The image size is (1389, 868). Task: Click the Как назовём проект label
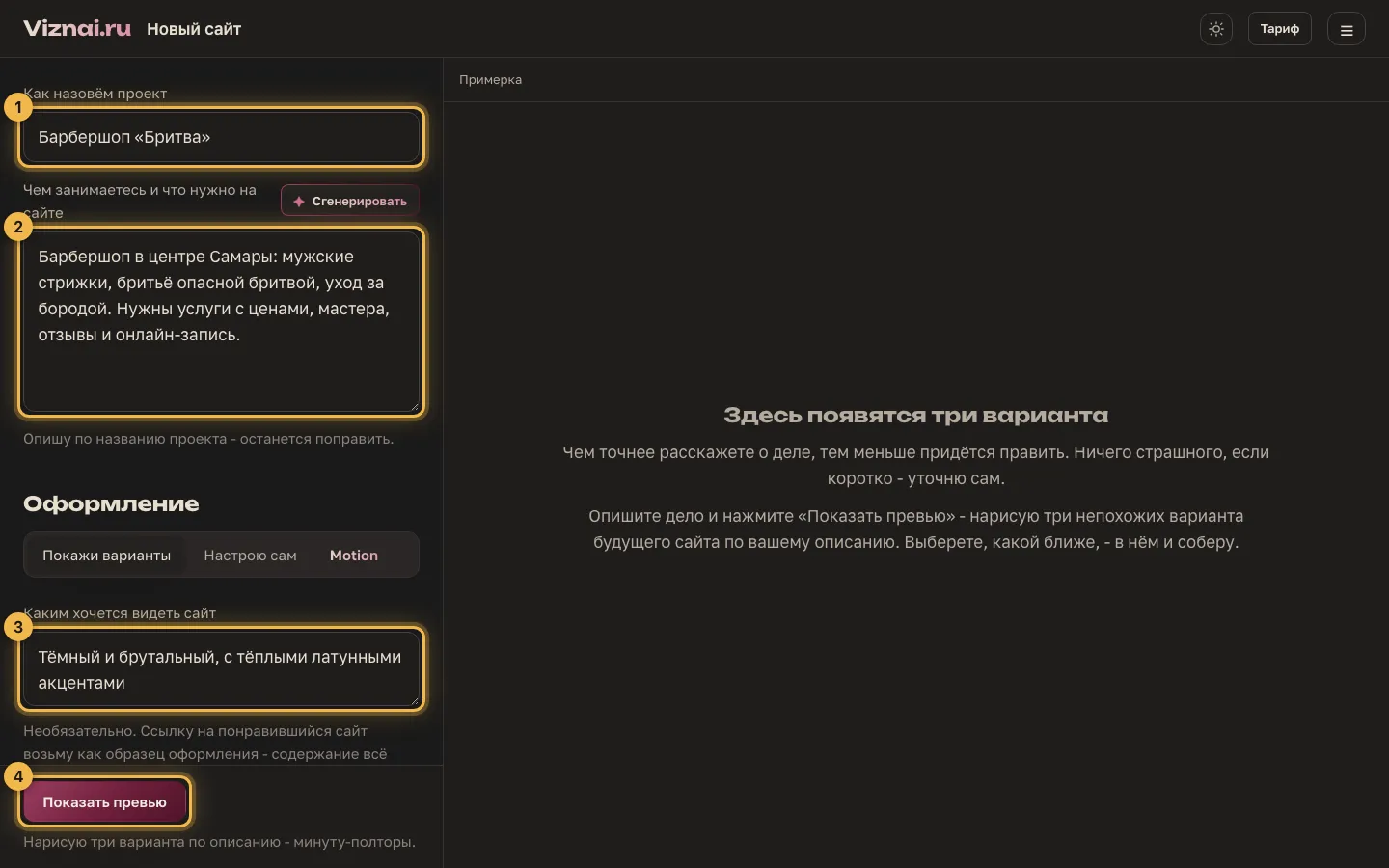tap(95, 94)
